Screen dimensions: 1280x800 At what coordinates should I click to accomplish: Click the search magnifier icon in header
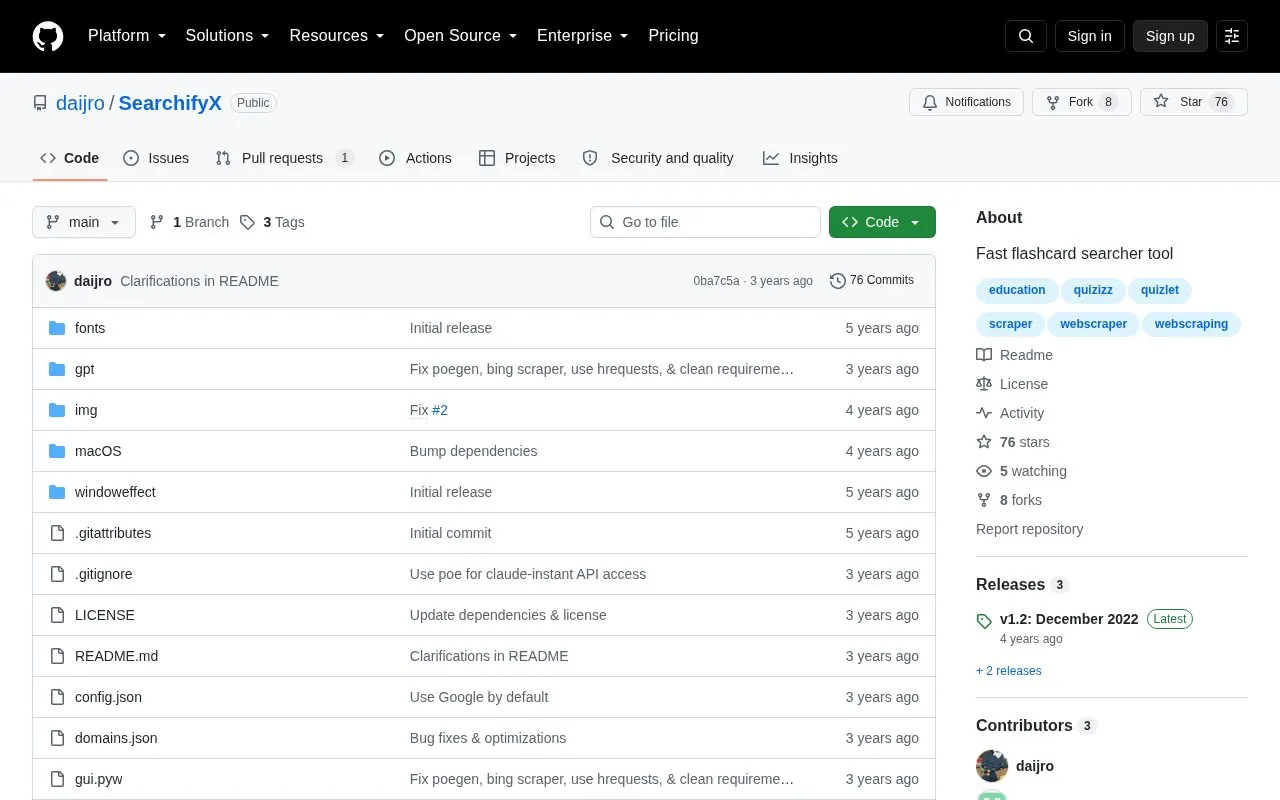(x=1026, y=36)
